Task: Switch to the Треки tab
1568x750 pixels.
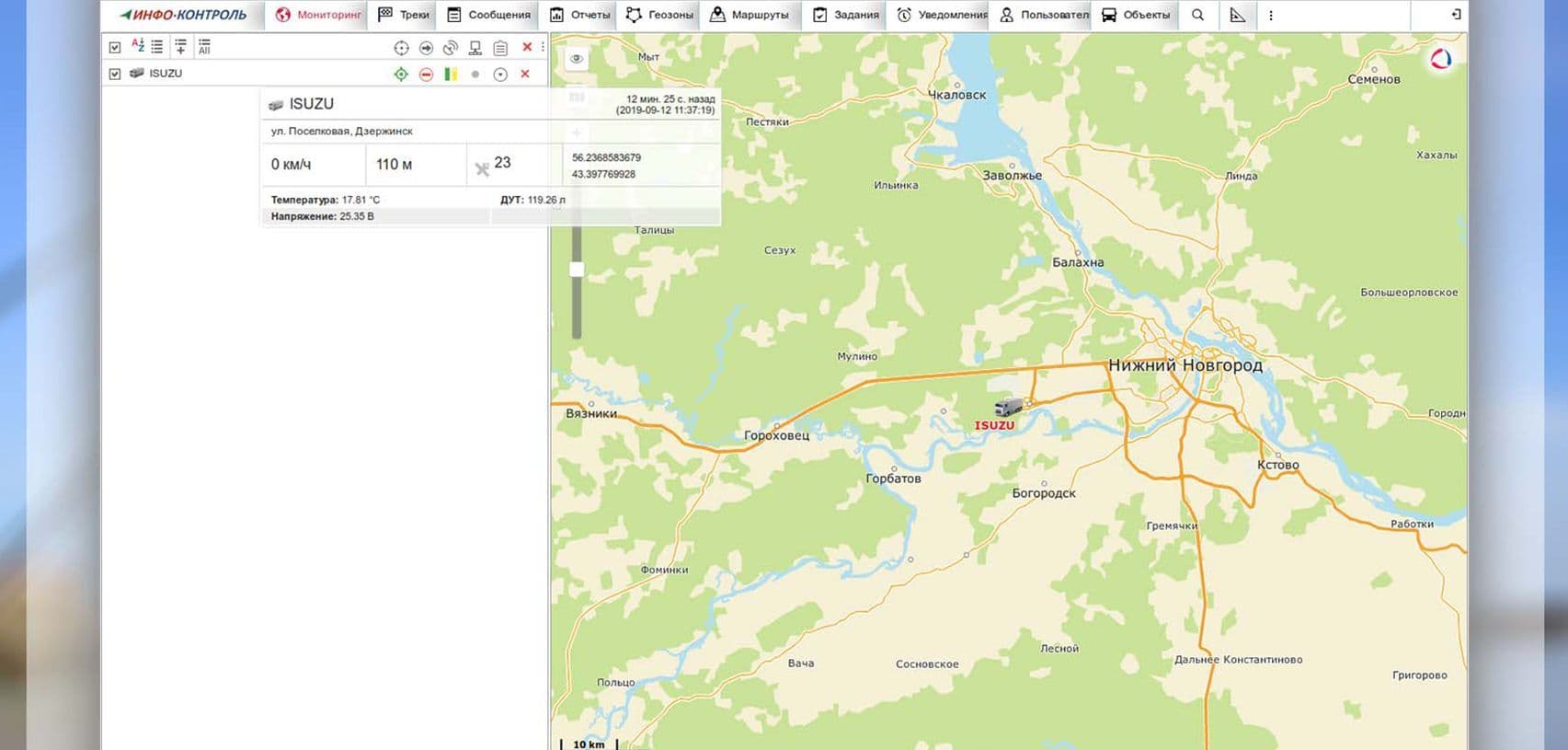Action: click(404, 15)
